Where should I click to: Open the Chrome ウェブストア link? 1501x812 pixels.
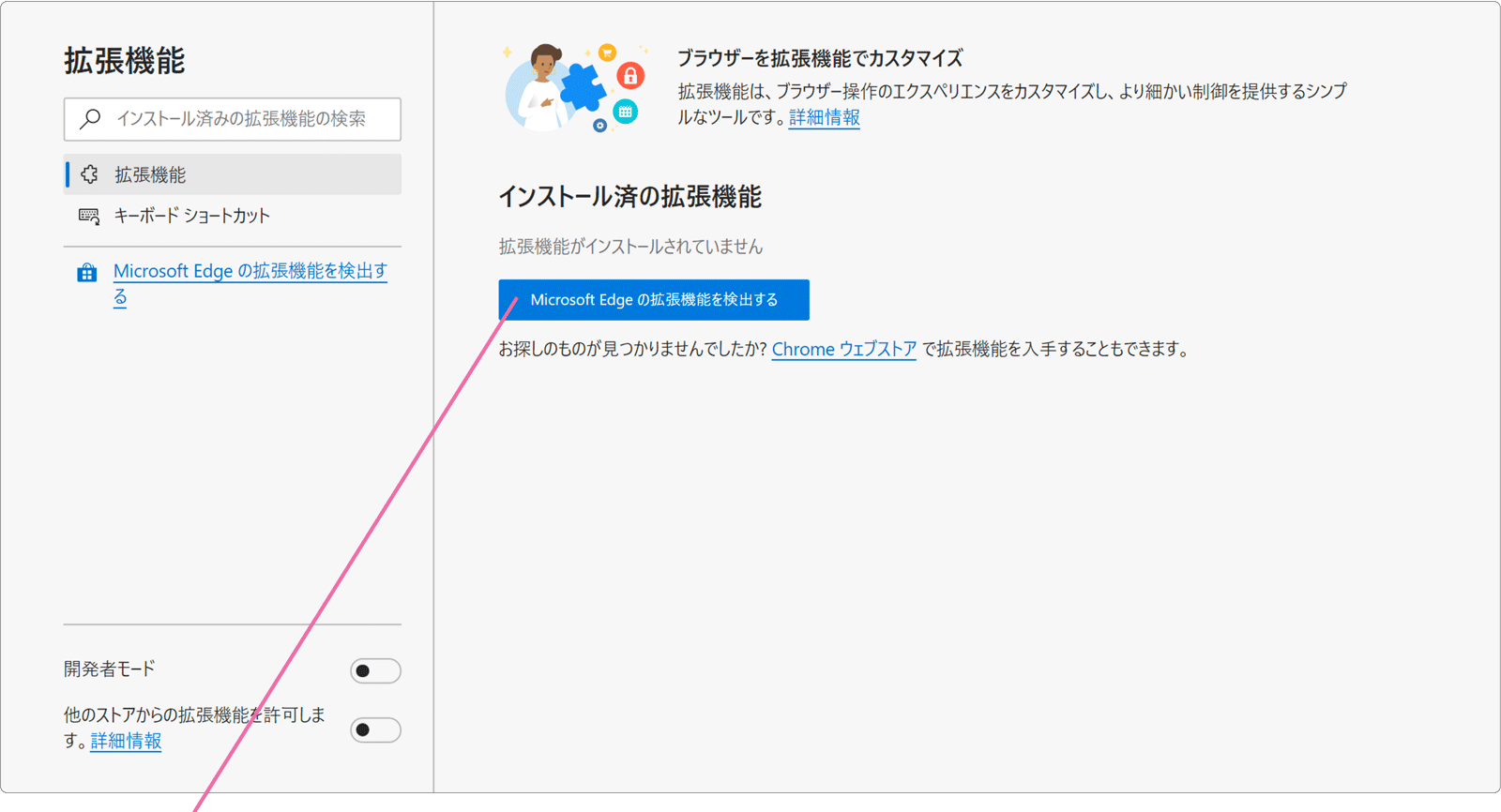pos(844,349)
